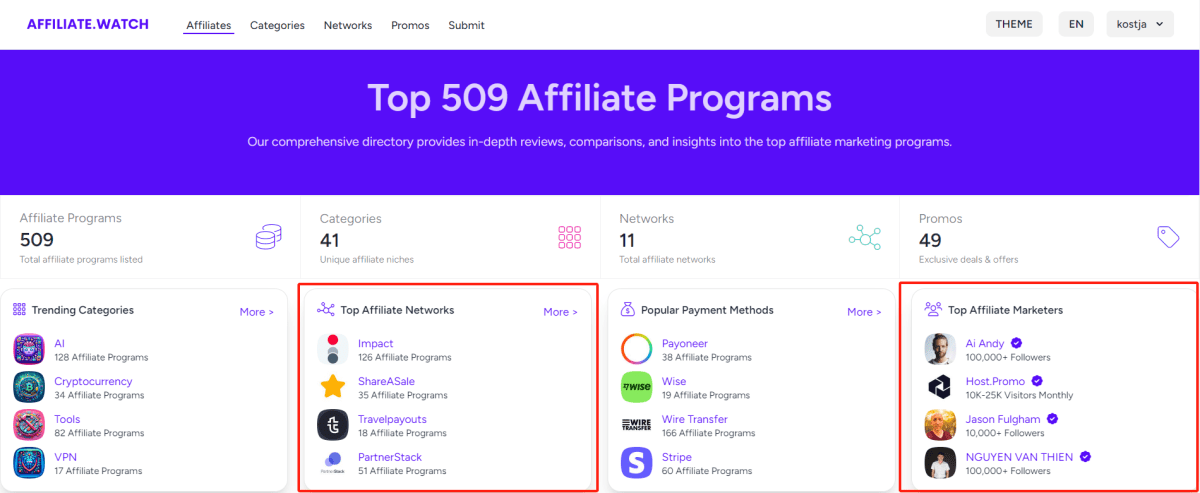The height and width of the screenshot is (493, 1200).
Task: Click '10K-25K Visitors Monthly' text
Action: pos(1019,395)
